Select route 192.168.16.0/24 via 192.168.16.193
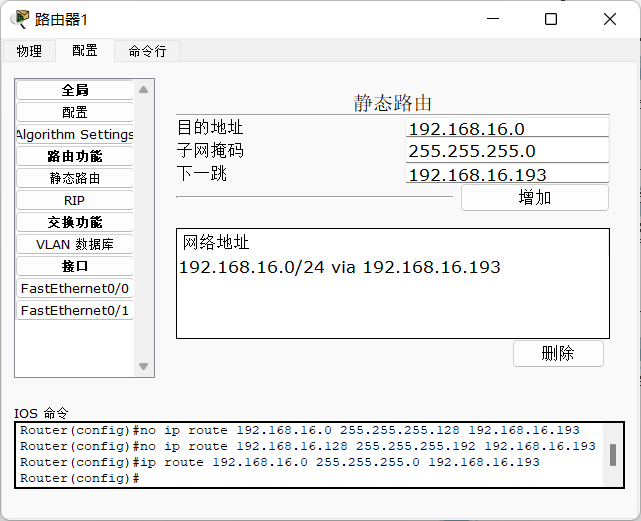Image resolution: width=641 pixels, height=521 pixels. [339, 267]
